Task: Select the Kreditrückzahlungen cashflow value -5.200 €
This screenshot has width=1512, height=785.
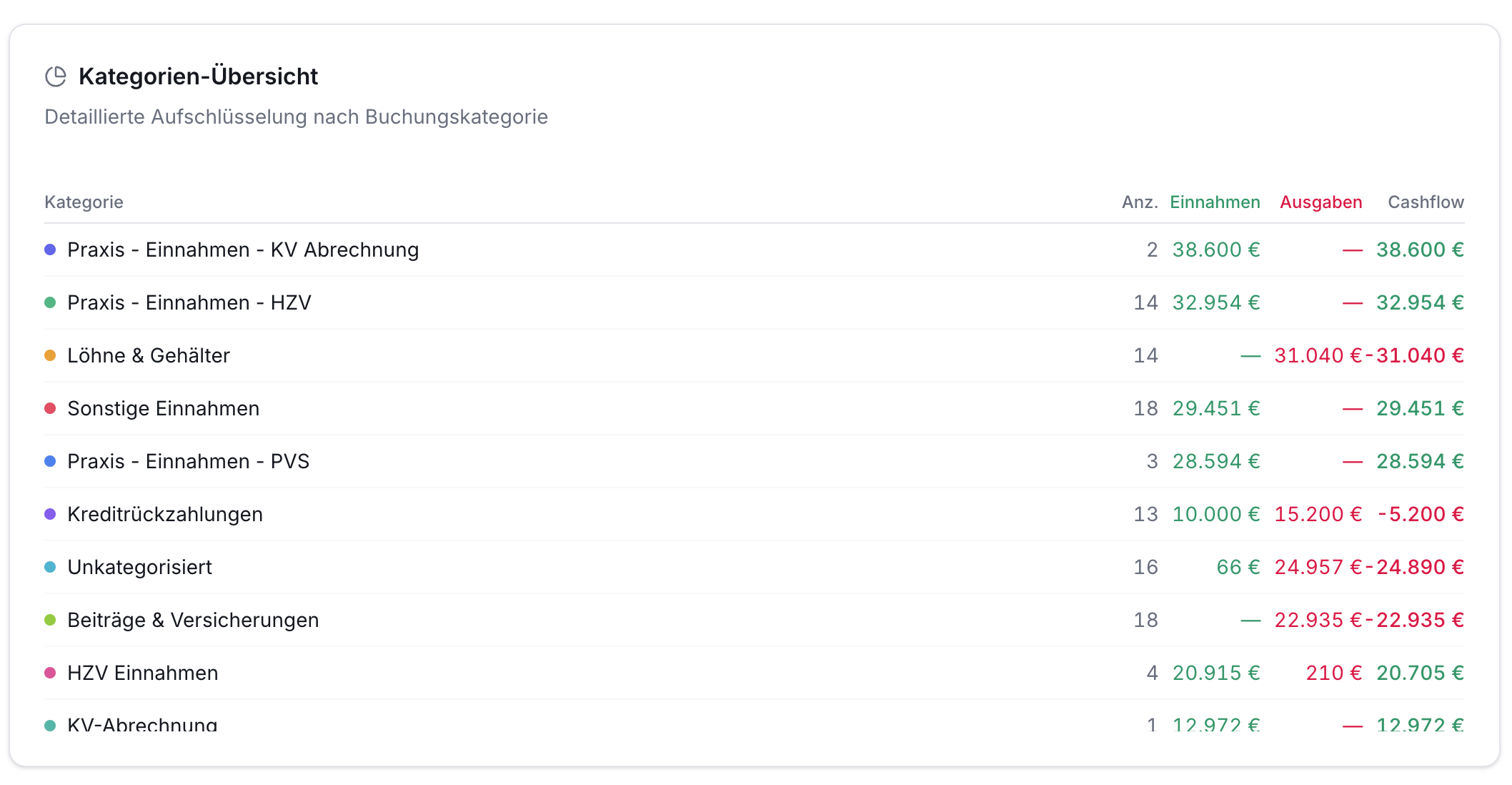Action: coord(1421,514)
